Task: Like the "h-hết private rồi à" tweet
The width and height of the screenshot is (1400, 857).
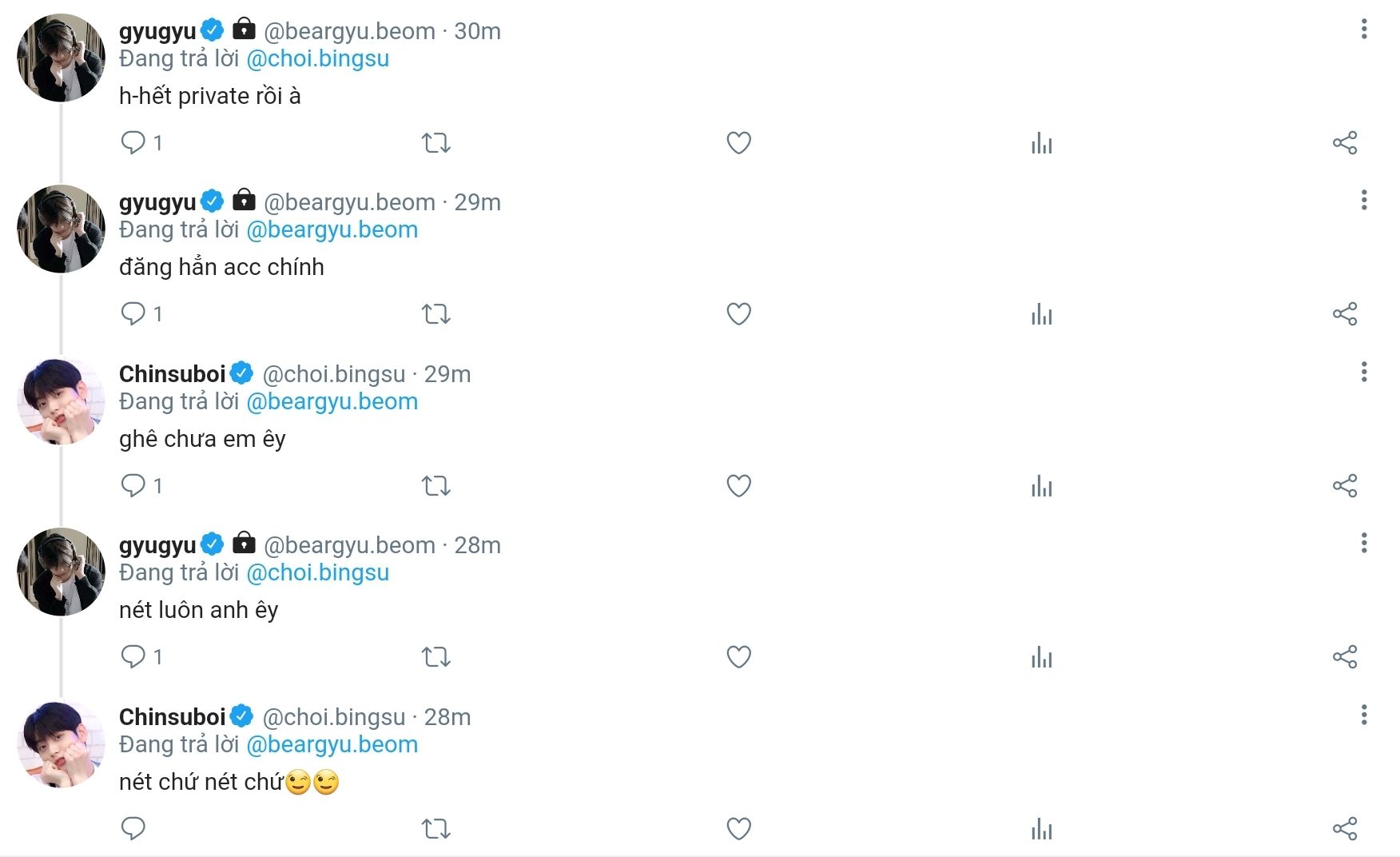Action: click(x=738, y=143)
